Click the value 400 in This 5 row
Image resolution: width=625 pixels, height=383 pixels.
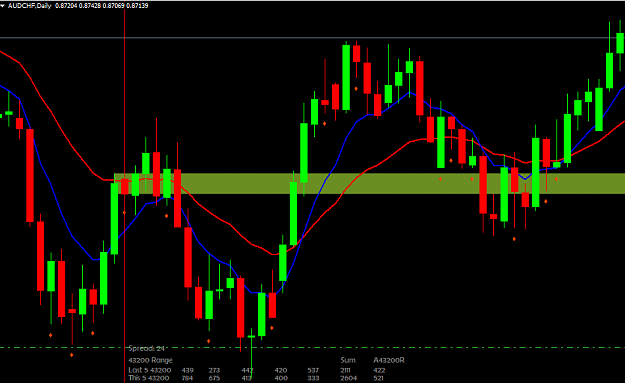click(x=281, y=378)
